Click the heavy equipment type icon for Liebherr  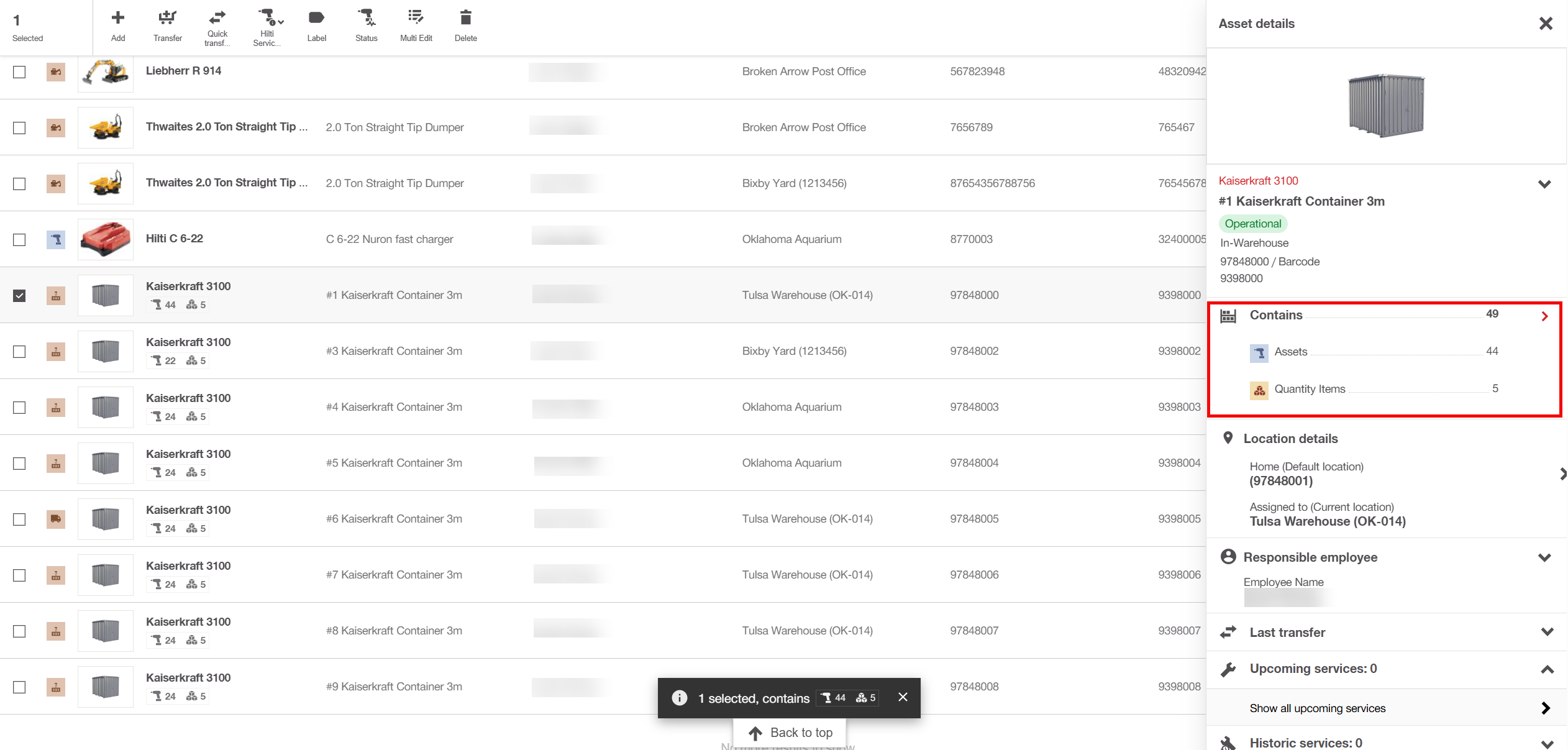pyautogui.click(x=56, y=72)
